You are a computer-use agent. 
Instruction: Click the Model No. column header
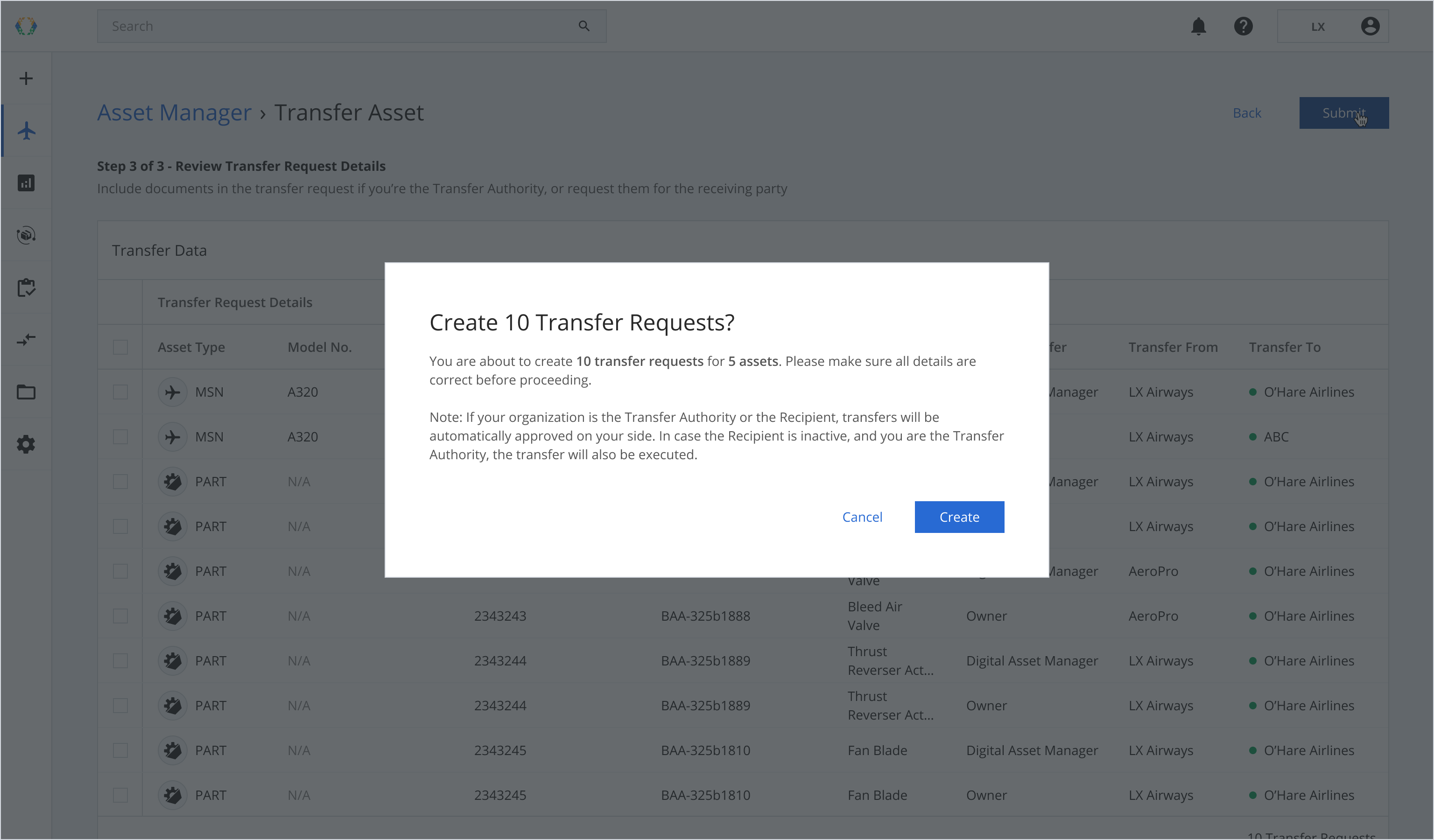pyautogui.click(x=319, y=347)
